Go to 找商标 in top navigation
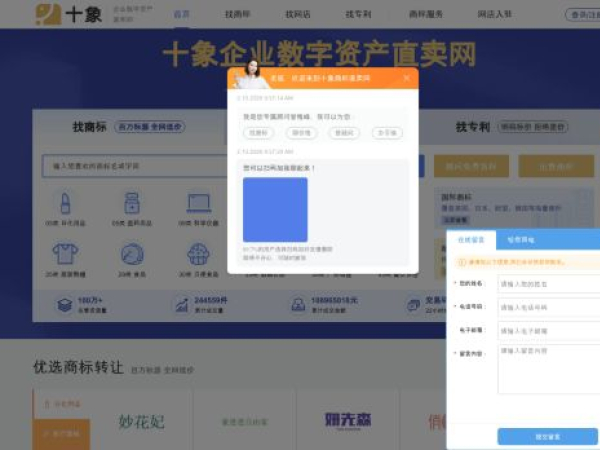Screen dimensions: 600x450 pos(237,15)
